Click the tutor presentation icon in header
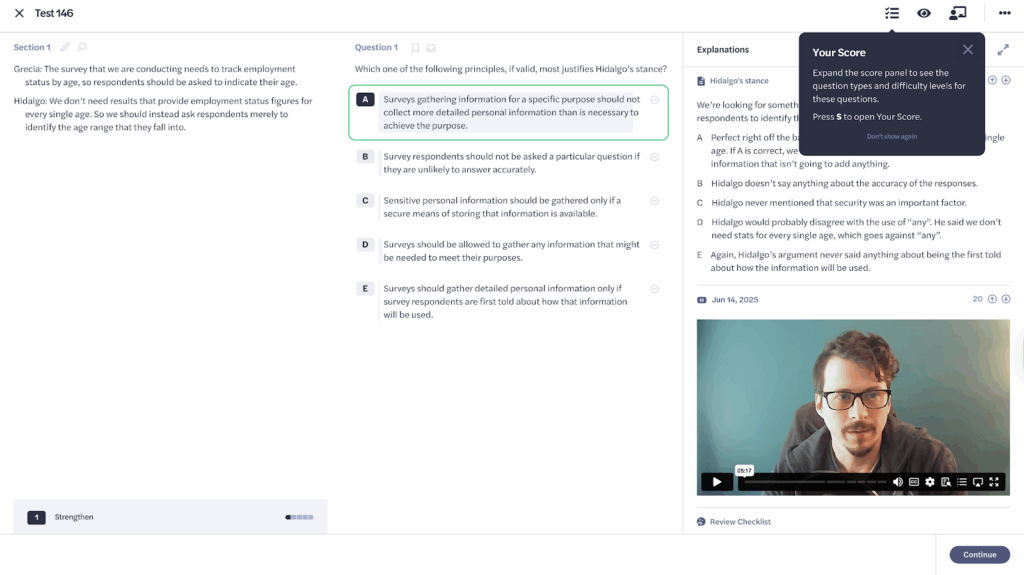The height and width of the screenshot is (575, 1024). 958,13
